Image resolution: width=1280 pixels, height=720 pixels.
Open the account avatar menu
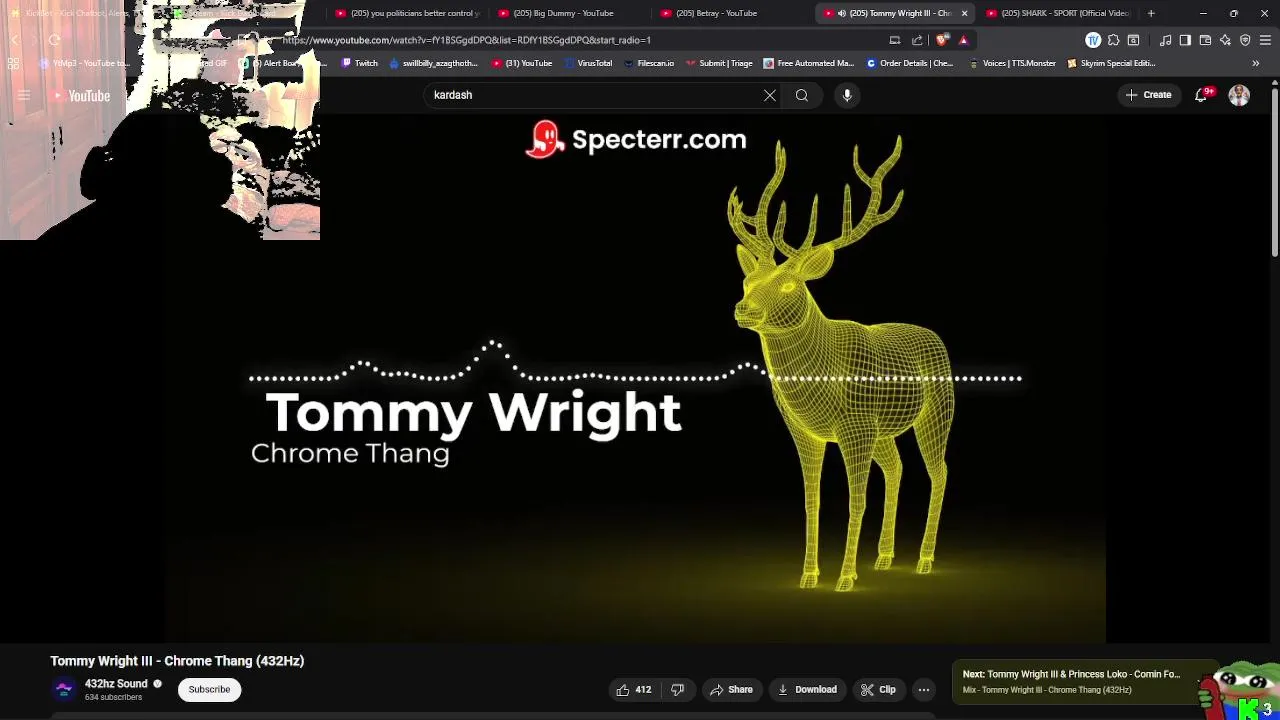tap(1239, 95)
